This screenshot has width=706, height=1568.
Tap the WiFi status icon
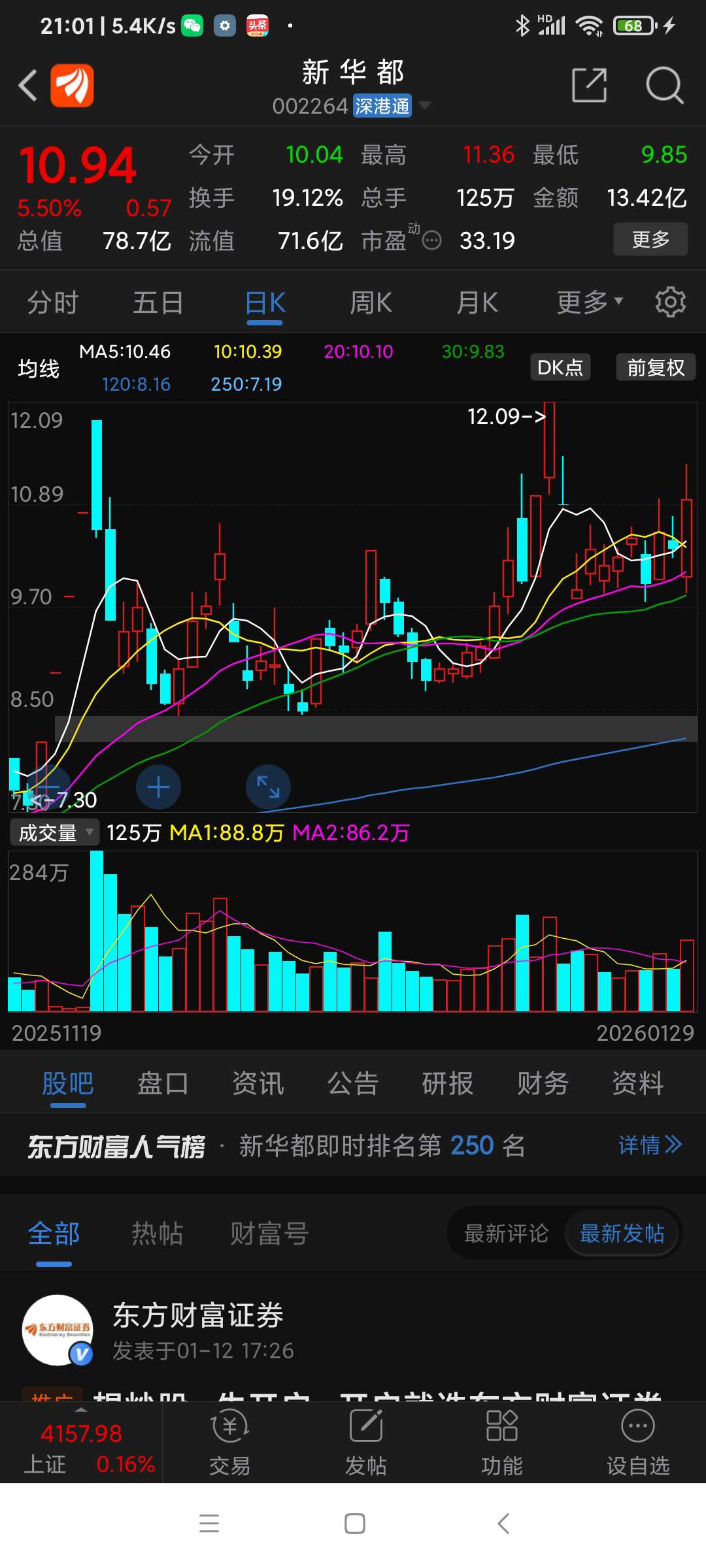589,25
